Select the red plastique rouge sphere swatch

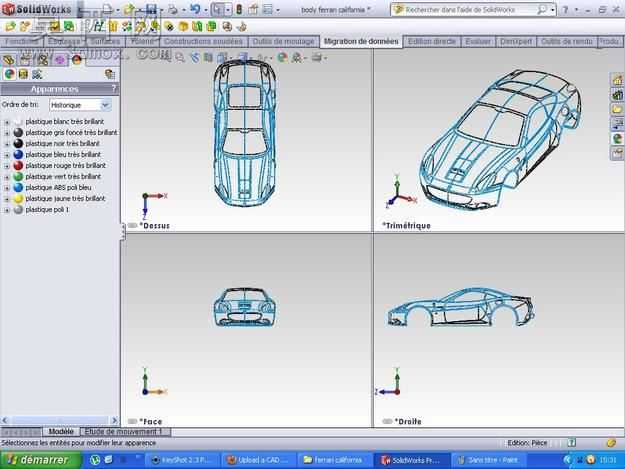(18, 165)
